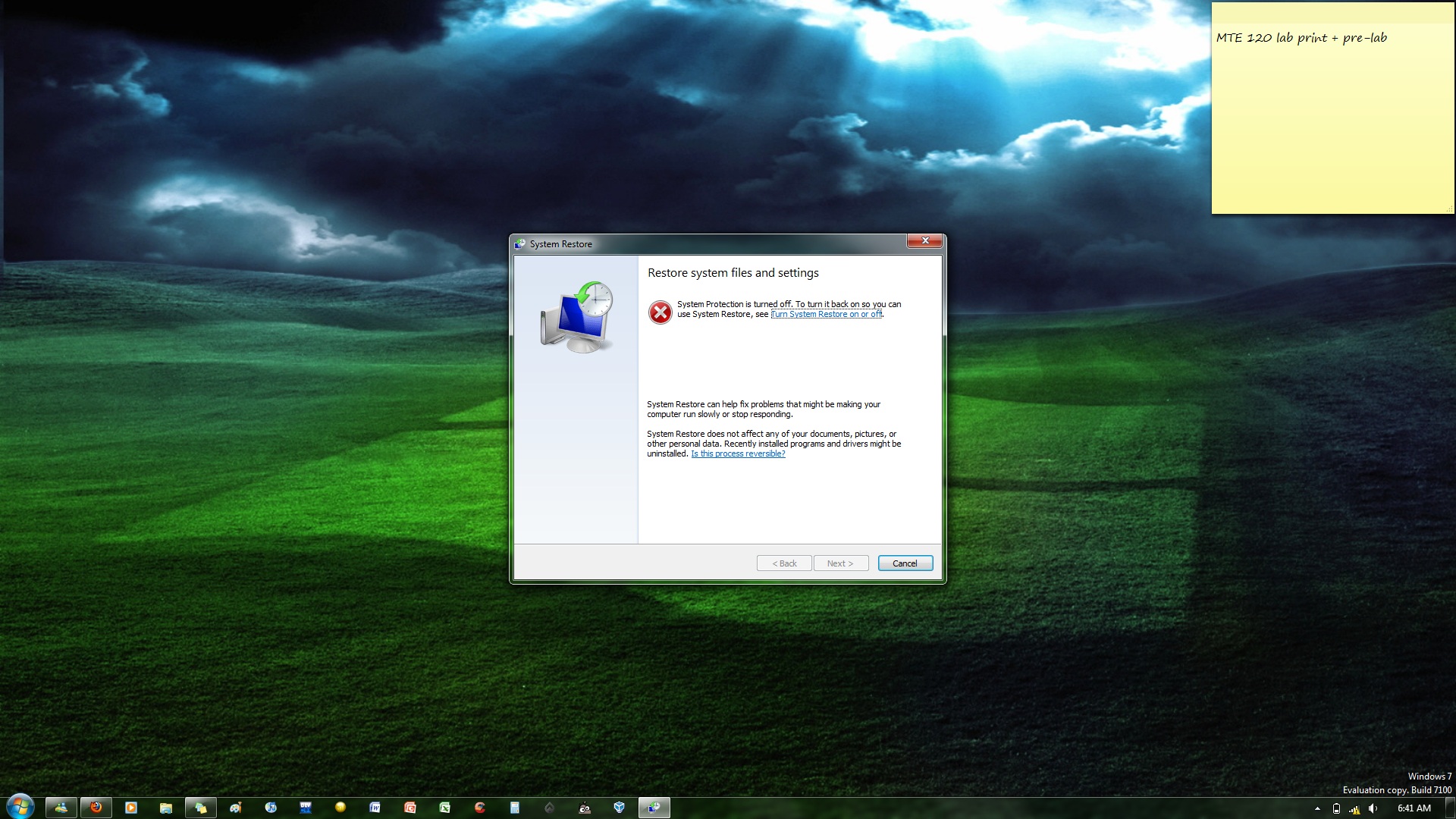Open Windows Explorer folder icon in taskbar
Image resolution: width=1456 pixels, height=819 pixels.
[x=166, y=808]
